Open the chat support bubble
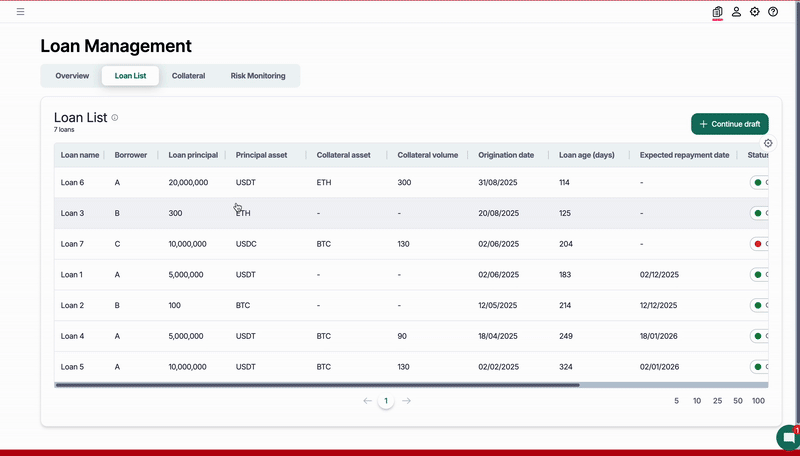Viewport: 800px width, 456px height. (x=788, y=438)
